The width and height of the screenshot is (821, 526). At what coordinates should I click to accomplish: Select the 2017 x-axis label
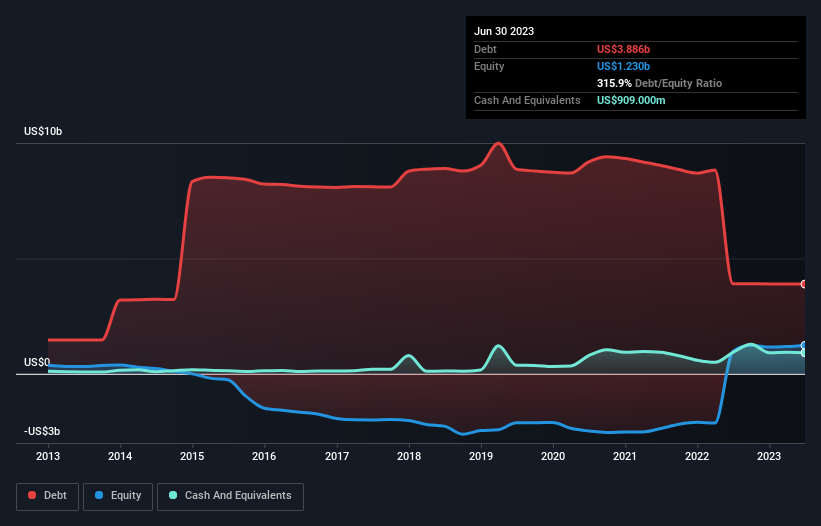(x=337, y=456)
